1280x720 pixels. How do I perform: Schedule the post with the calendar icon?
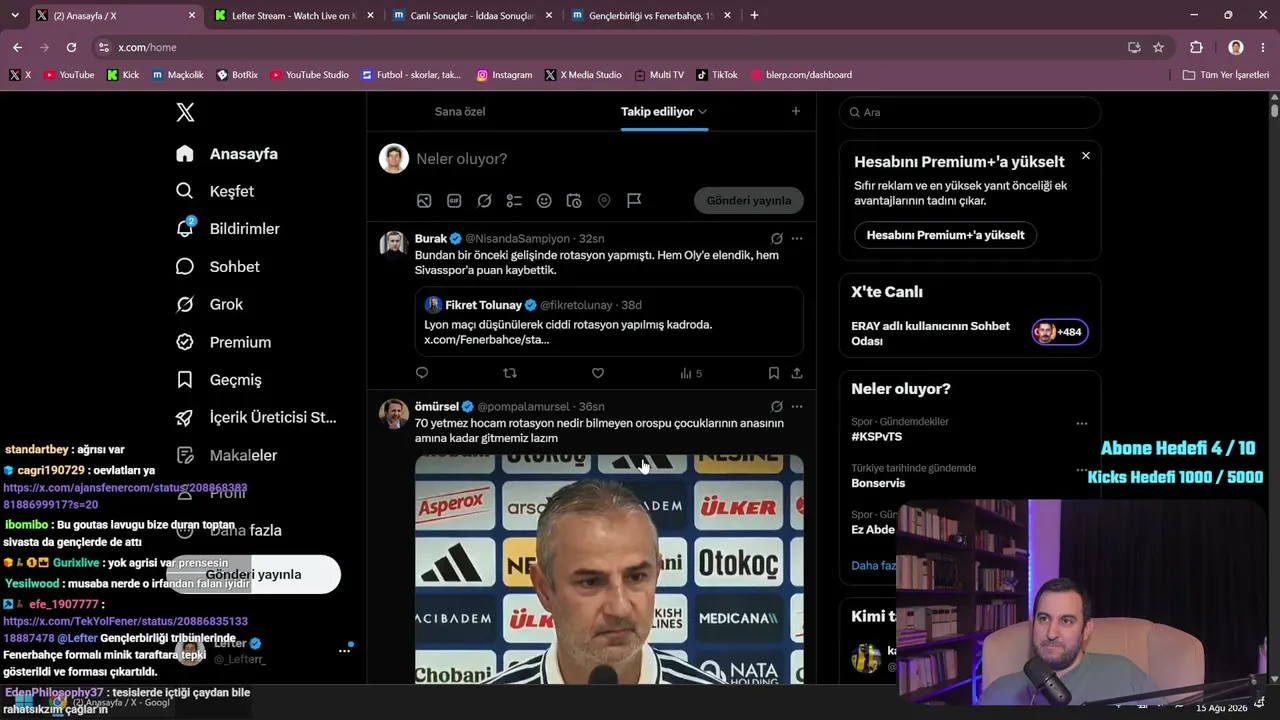[x=574, y=201]
